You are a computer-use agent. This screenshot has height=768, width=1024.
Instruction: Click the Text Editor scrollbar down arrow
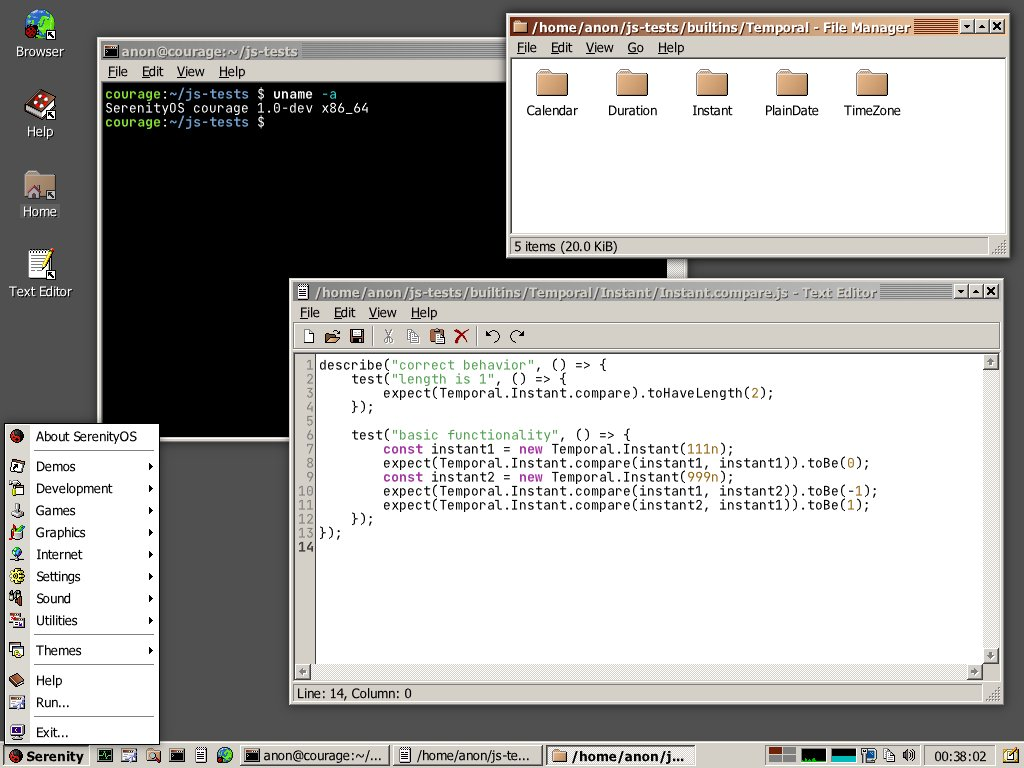(x=991, y=654)
